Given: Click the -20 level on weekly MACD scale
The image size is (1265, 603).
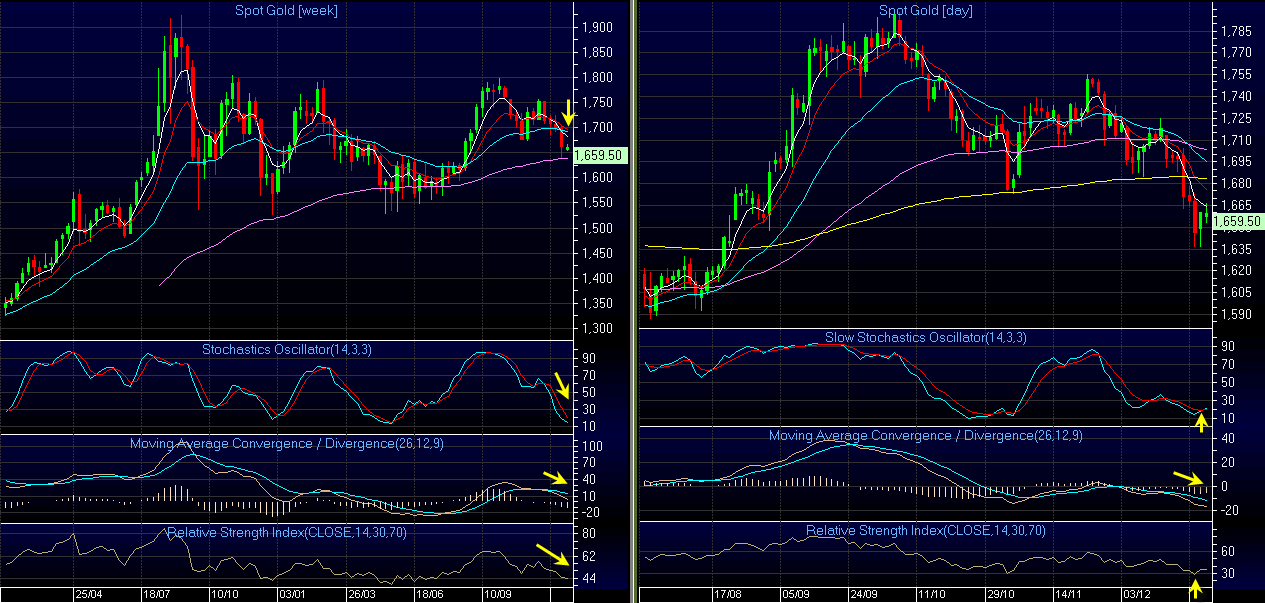Looking at the screenshot, I should point(592,512).
